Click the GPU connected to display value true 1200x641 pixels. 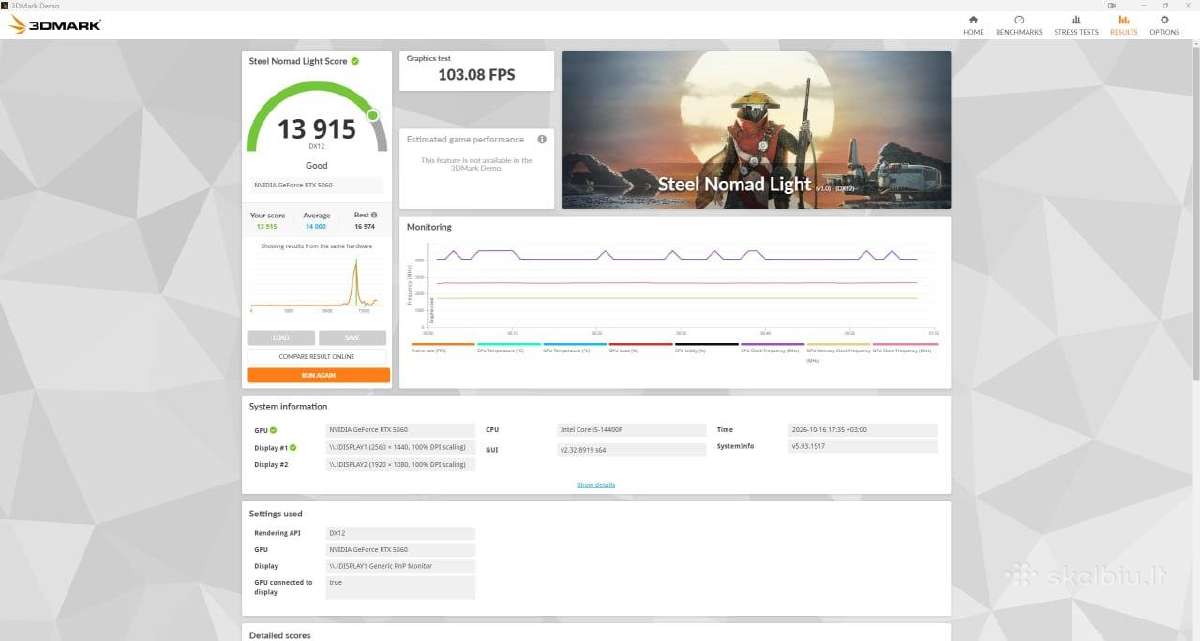tap(401, 587)
